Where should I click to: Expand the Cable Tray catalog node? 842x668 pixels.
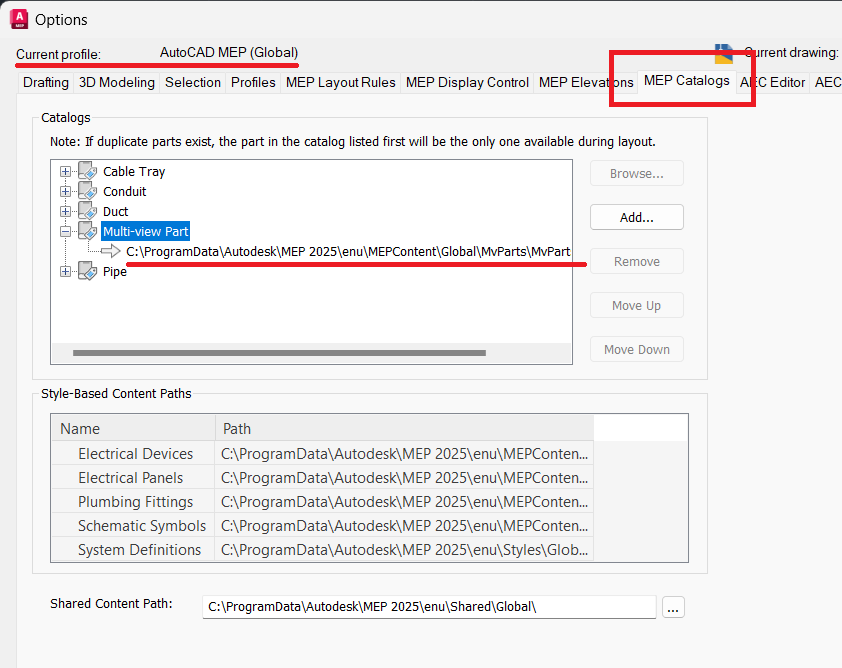65,171
